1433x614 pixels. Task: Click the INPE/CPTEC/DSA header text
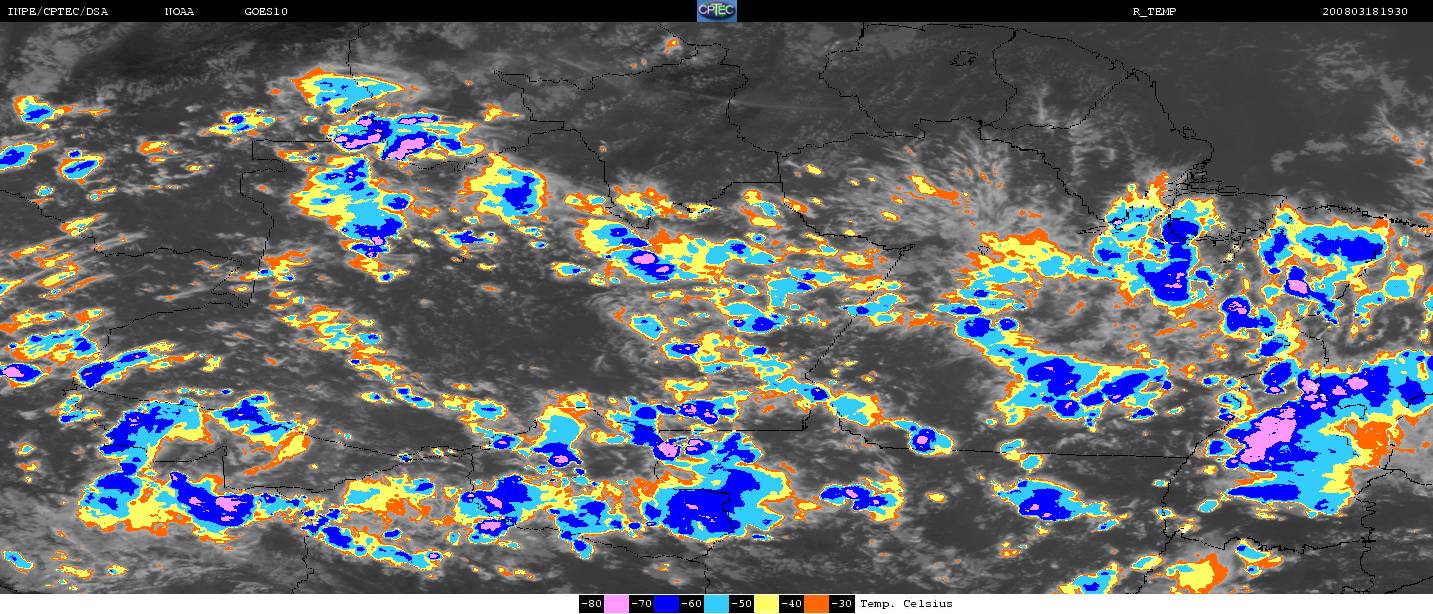pyautogui.click(x=57, y=12)
